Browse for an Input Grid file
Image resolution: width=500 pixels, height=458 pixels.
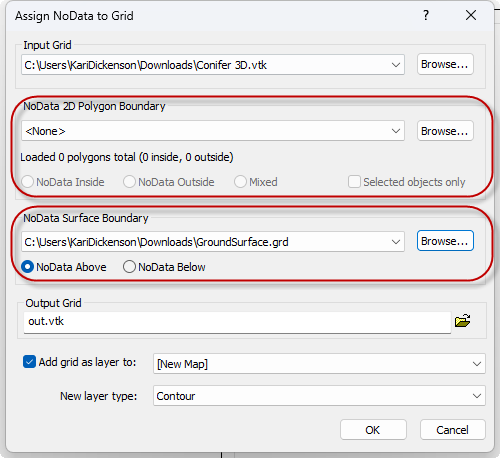tap(445, 64)
